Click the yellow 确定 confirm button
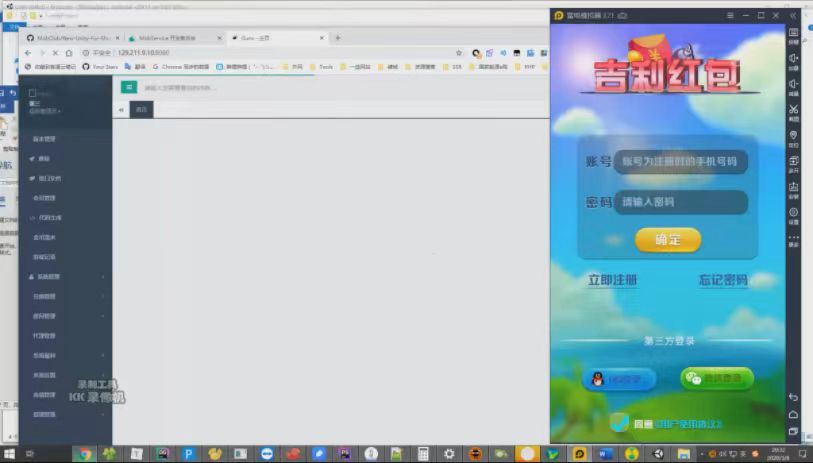The width and height of the screenshot is (813, 463). (668, 240)
